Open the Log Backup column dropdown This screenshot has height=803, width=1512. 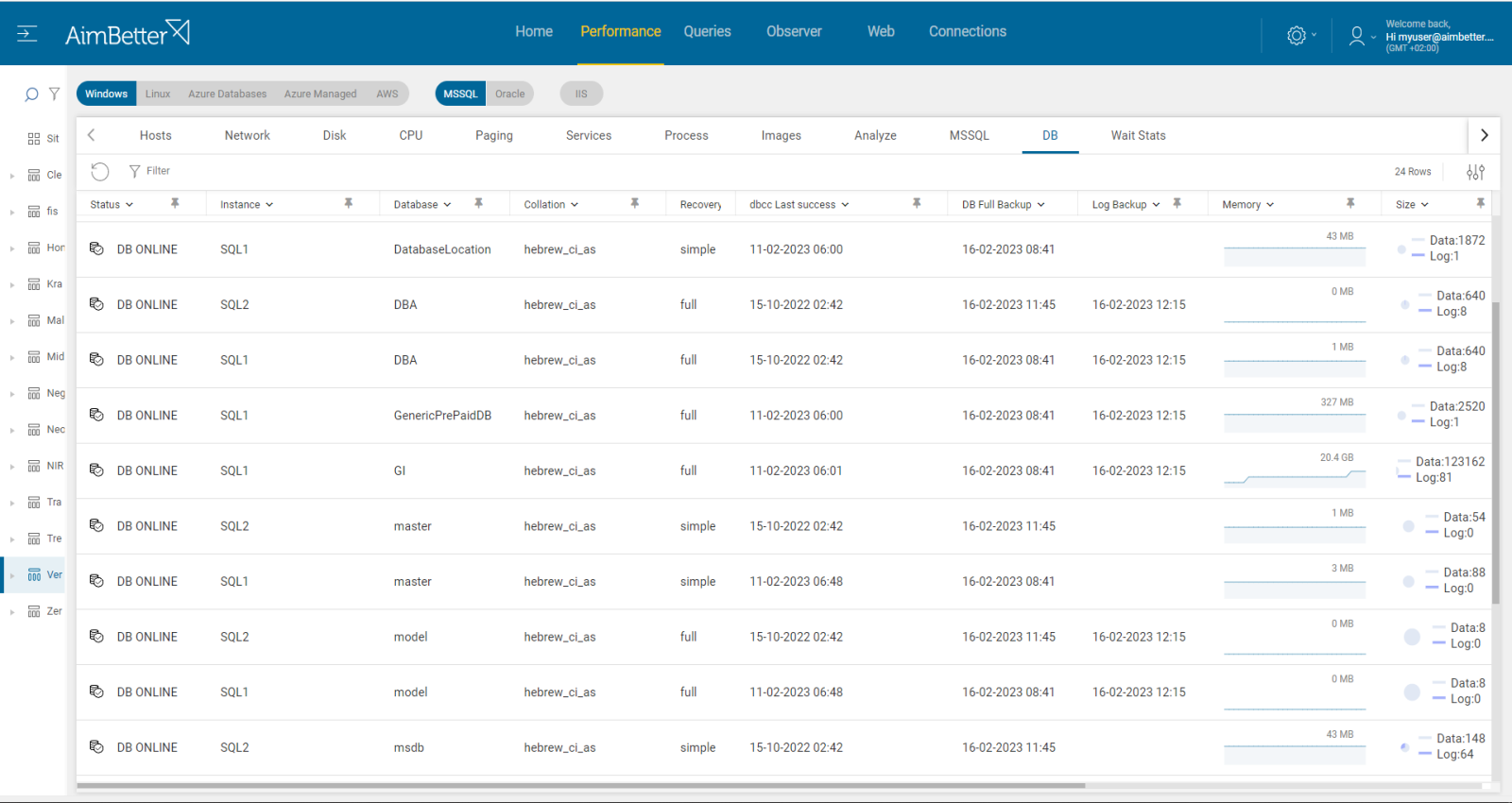click(x=1156, y=205)
